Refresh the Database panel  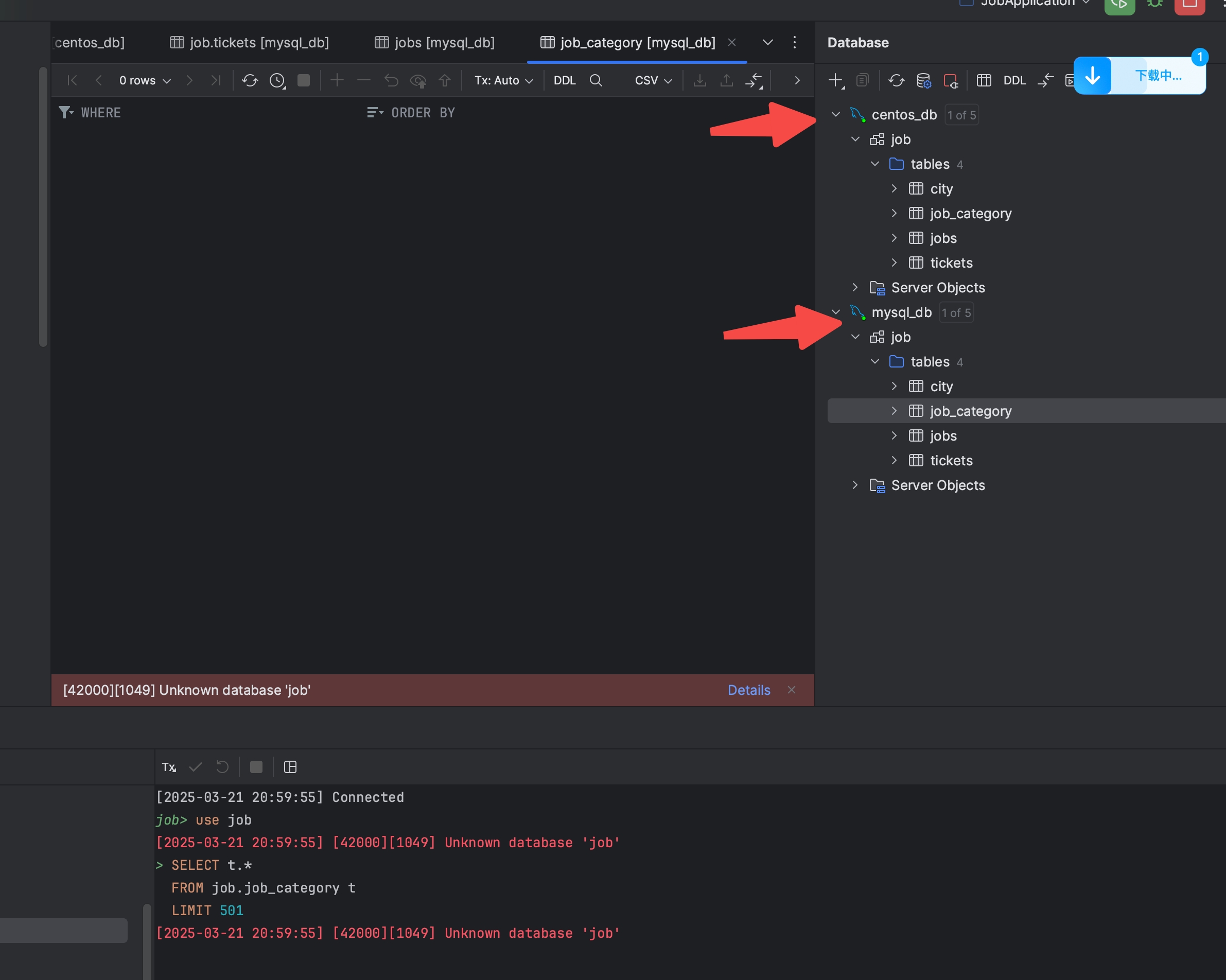897,80
